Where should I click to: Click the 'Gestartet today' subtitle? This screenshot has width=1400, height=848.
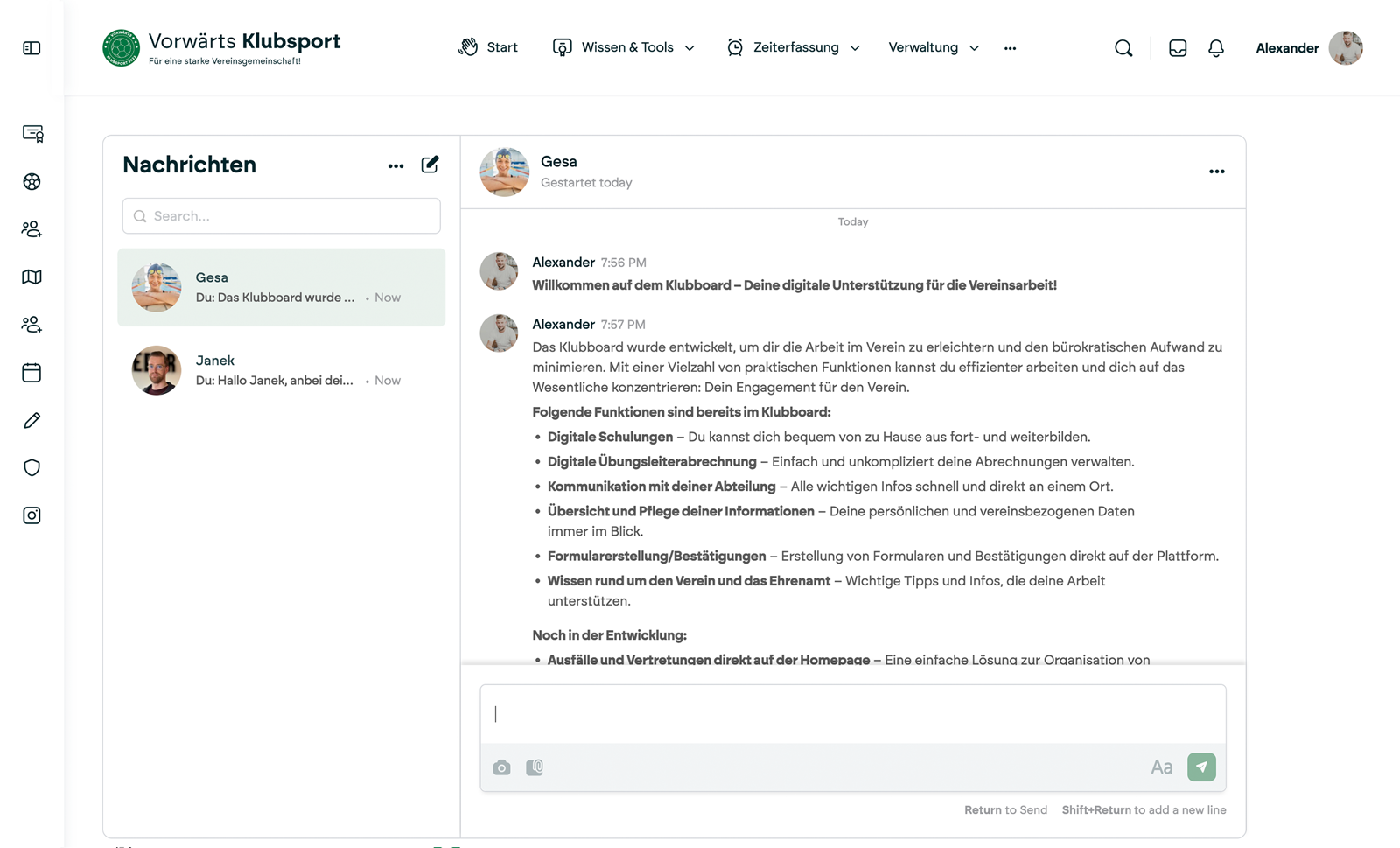586,183
